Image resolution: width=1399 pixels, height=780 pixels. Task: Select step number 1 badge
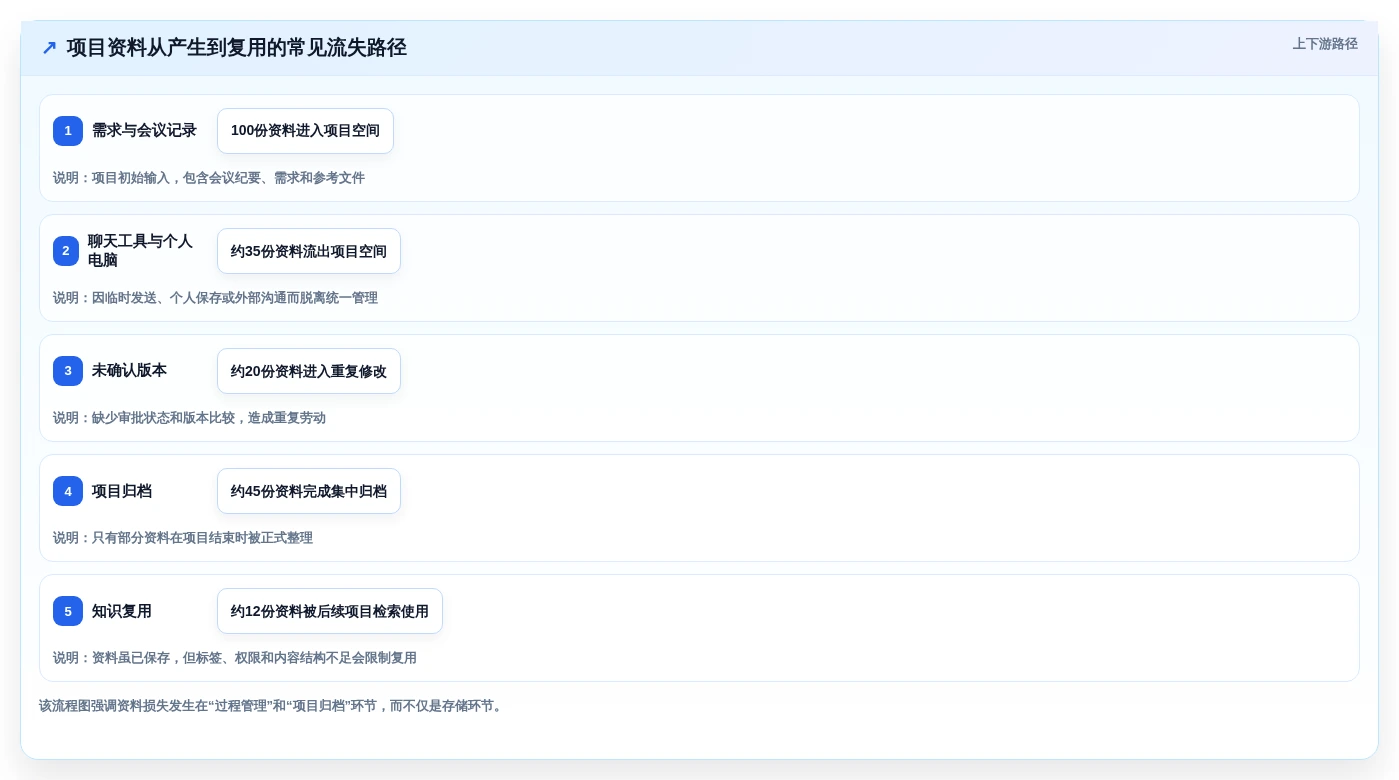point(68,131)
